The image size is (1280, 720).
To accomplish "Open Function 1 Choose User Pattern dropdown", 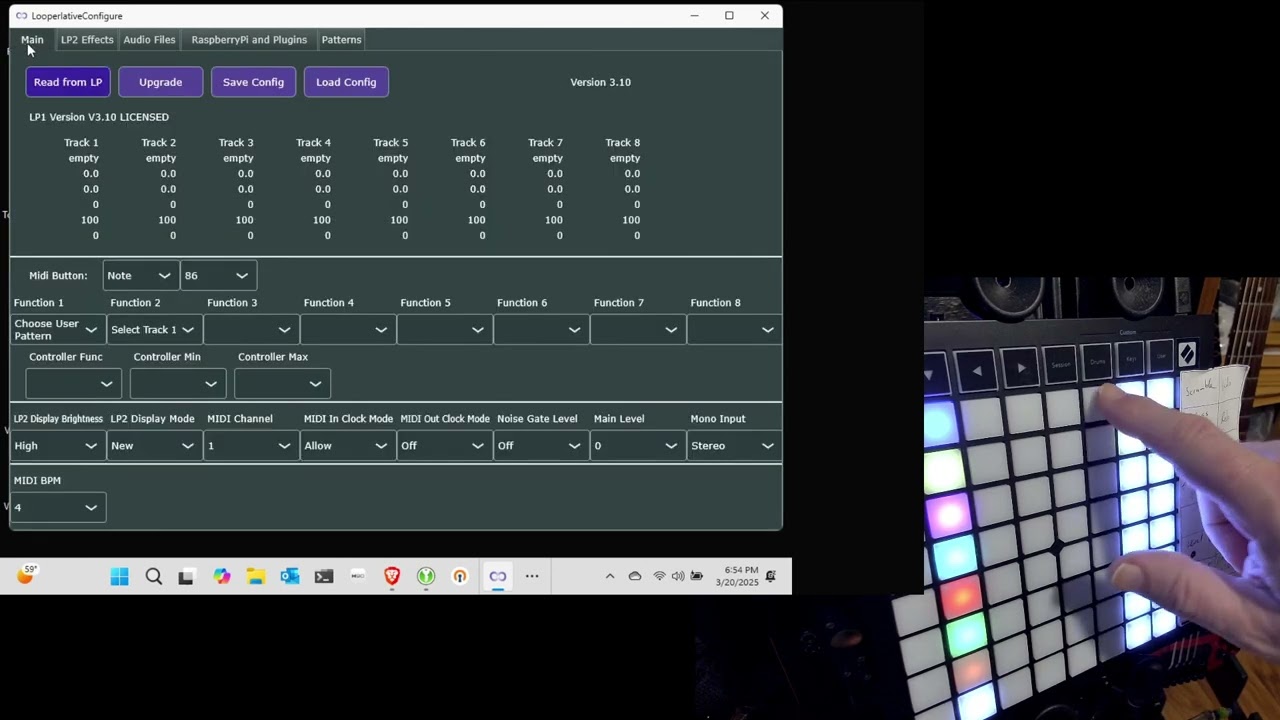I will (57, 330).
